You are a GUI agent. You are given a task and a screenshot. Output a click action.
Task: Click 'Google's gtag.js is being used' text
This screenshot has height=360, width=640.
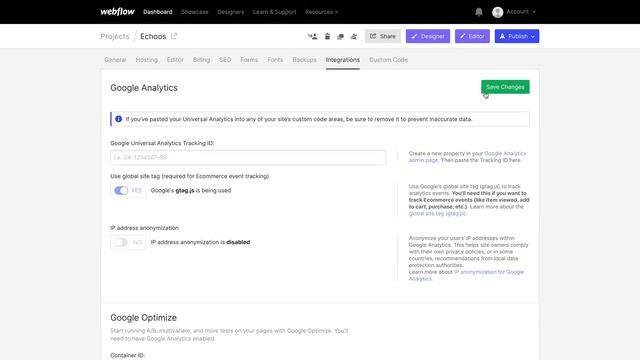click(x=191, y=191)
